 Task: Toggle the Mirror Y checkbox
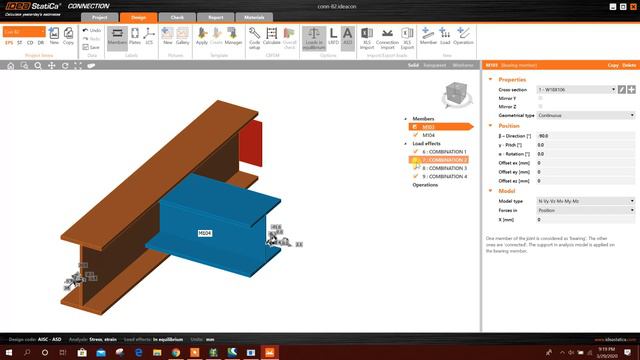(x=540, y=98)
